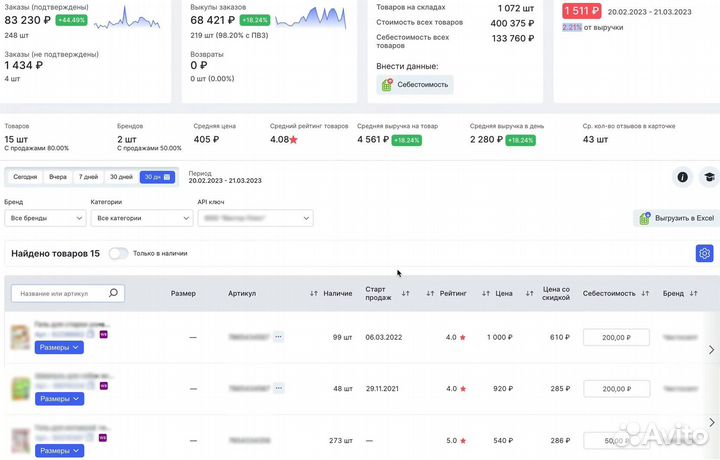Switch to the 7 дней period
This screenshot has width=720, height=460.
[x=88, y=177]
